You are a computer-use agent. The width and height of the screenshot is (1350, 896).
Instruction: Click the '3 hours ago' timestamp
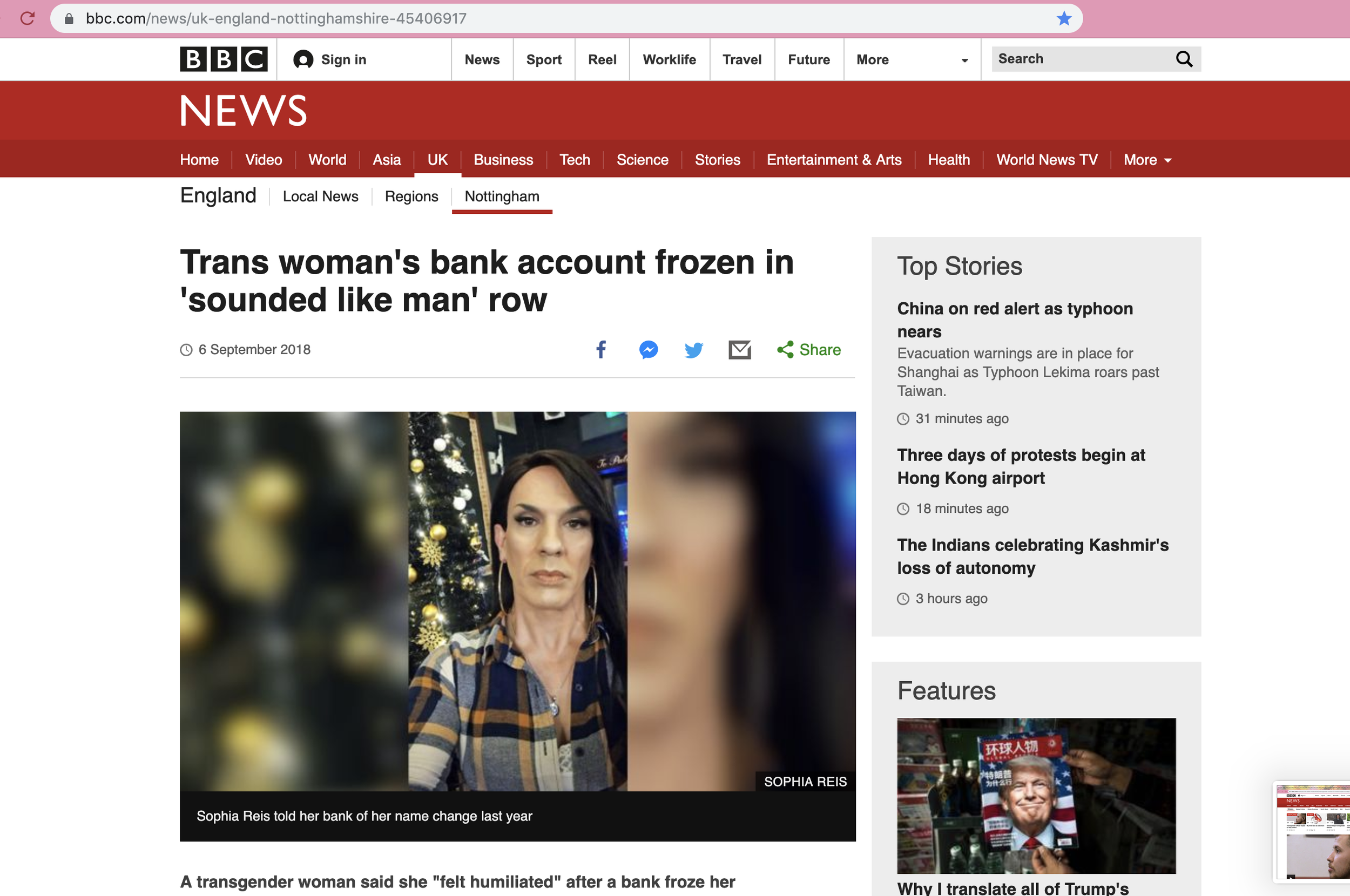(951, 599)
